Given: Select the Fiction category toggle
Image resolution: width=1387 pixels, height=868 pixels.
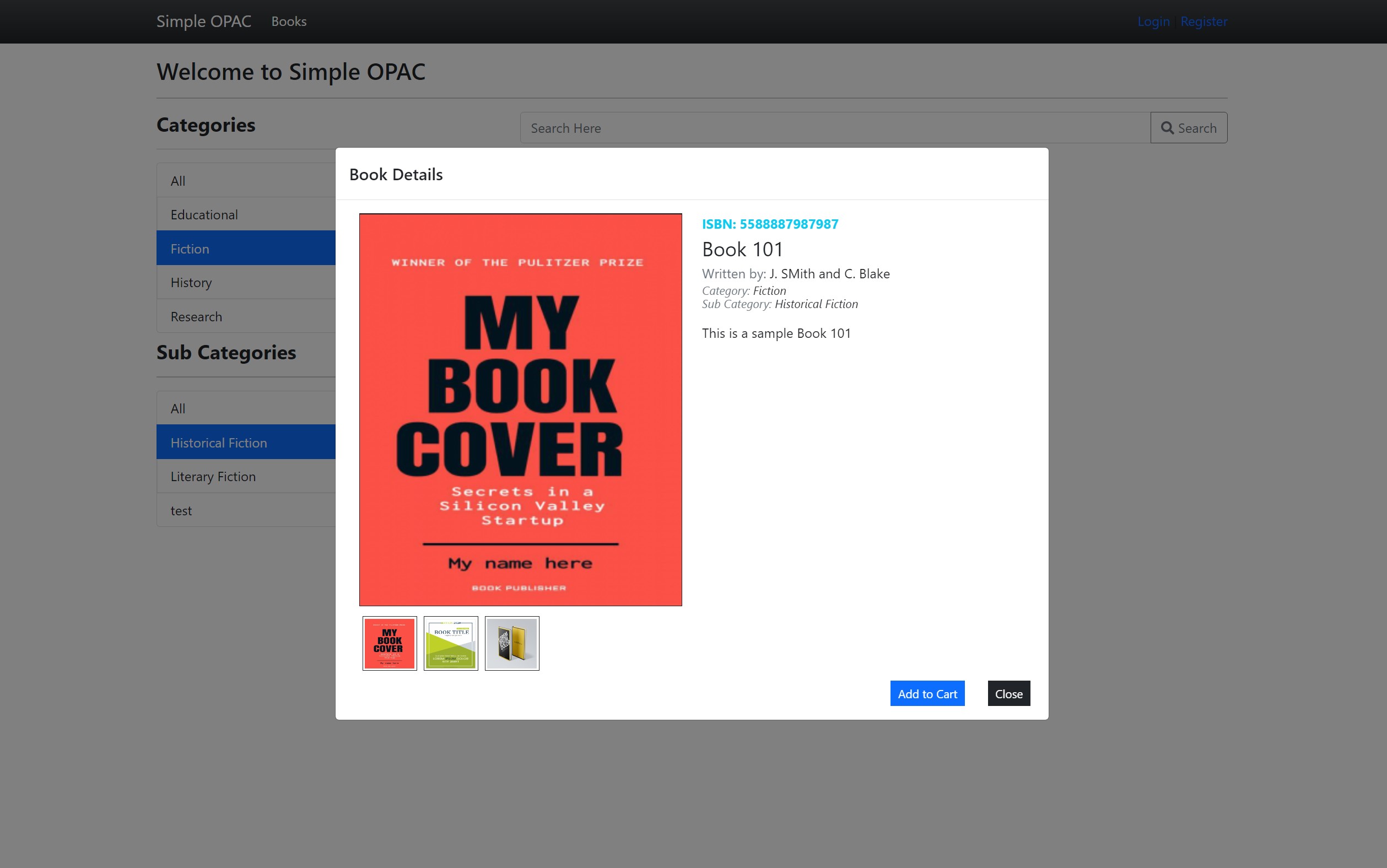Looking at the screenshot, I should [x=247, y=248].
